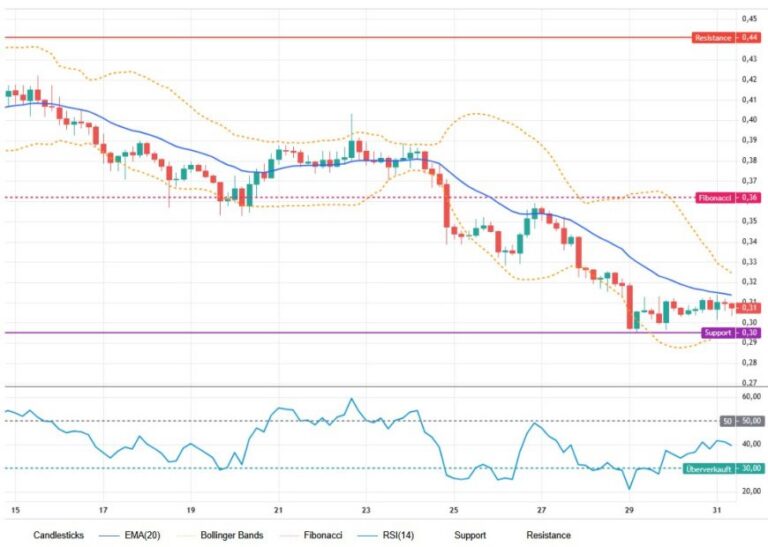Click date label 31 on time axis
768x547 pixels.
pos(717,510)
